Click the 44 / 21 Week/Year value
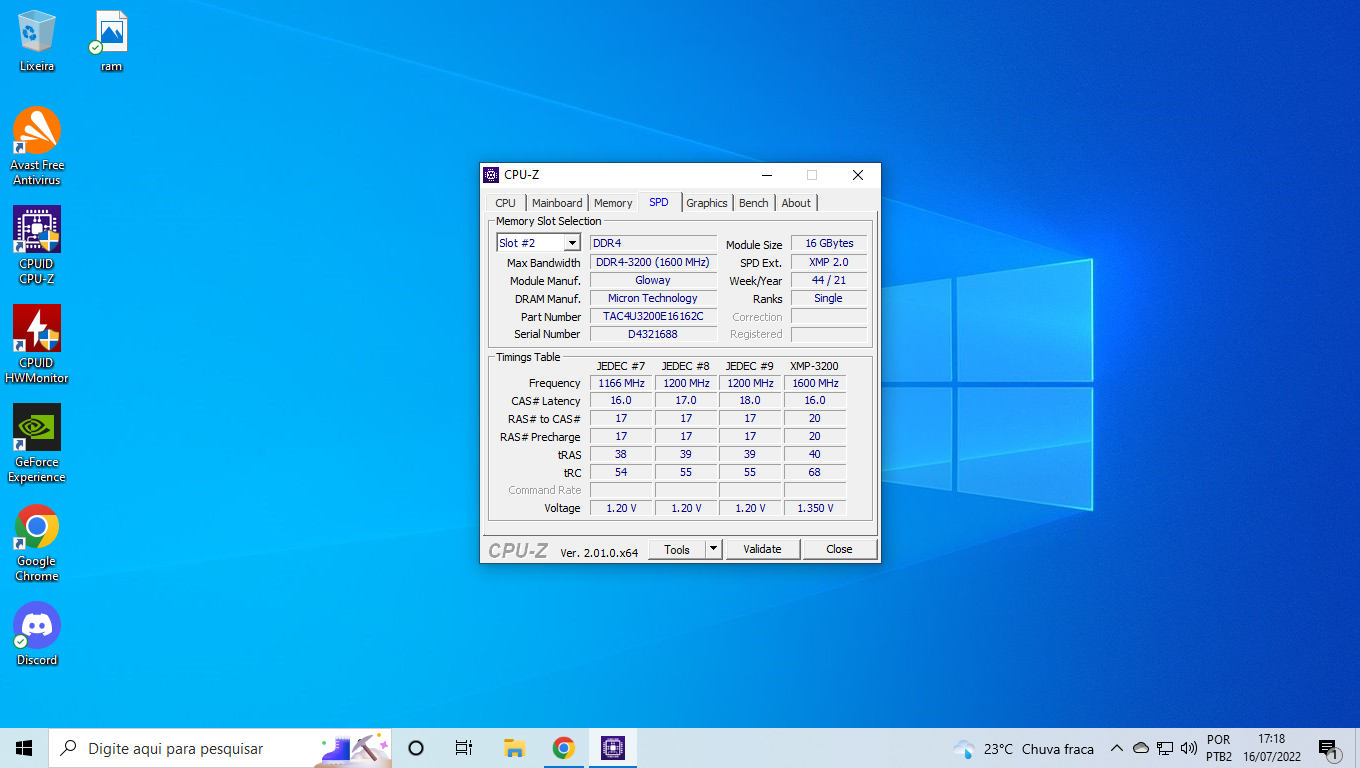 829,280
